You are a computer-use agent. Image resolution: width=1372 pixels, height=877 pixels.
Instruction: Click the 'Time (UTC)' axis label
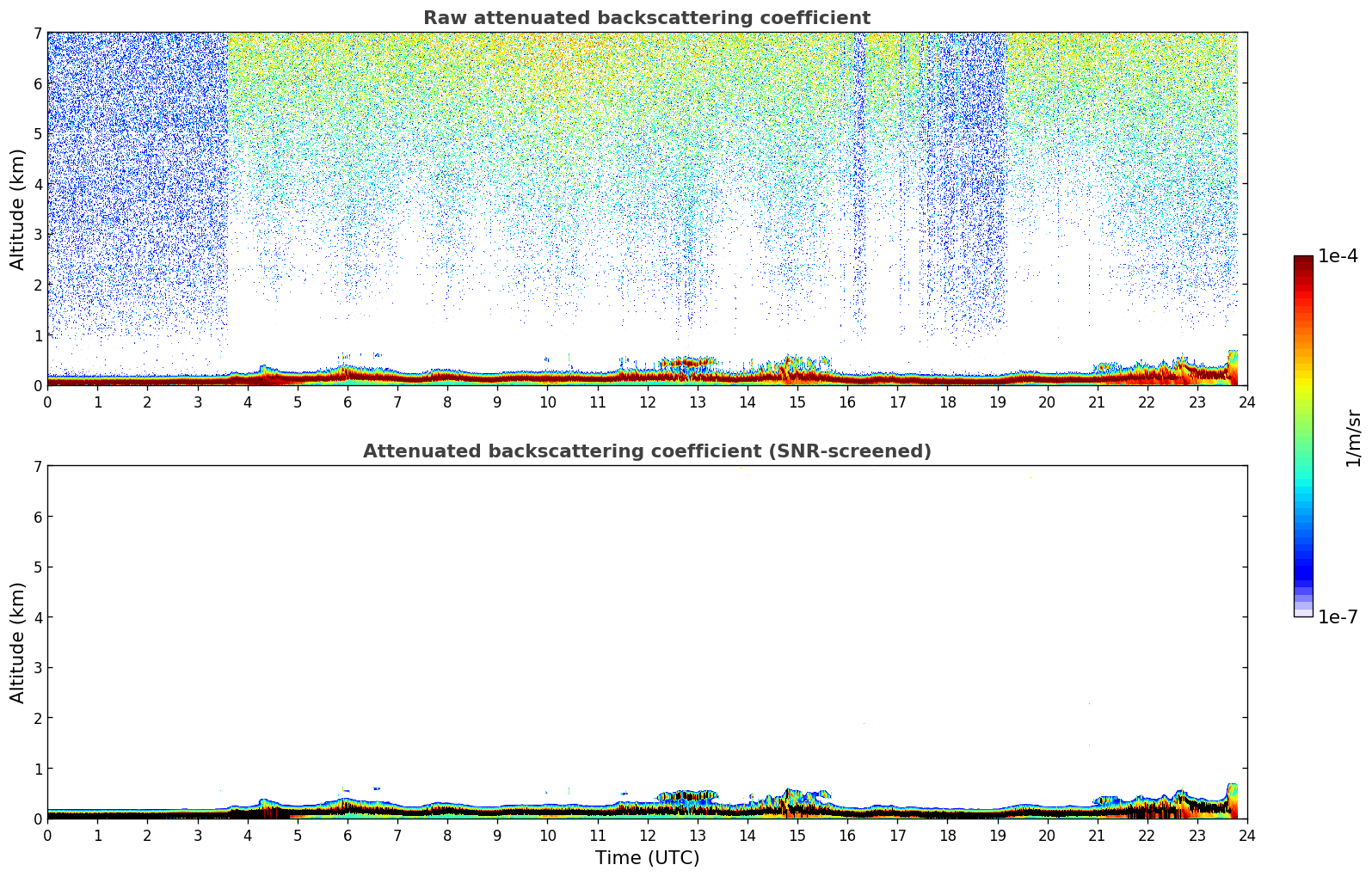(647, 858)
